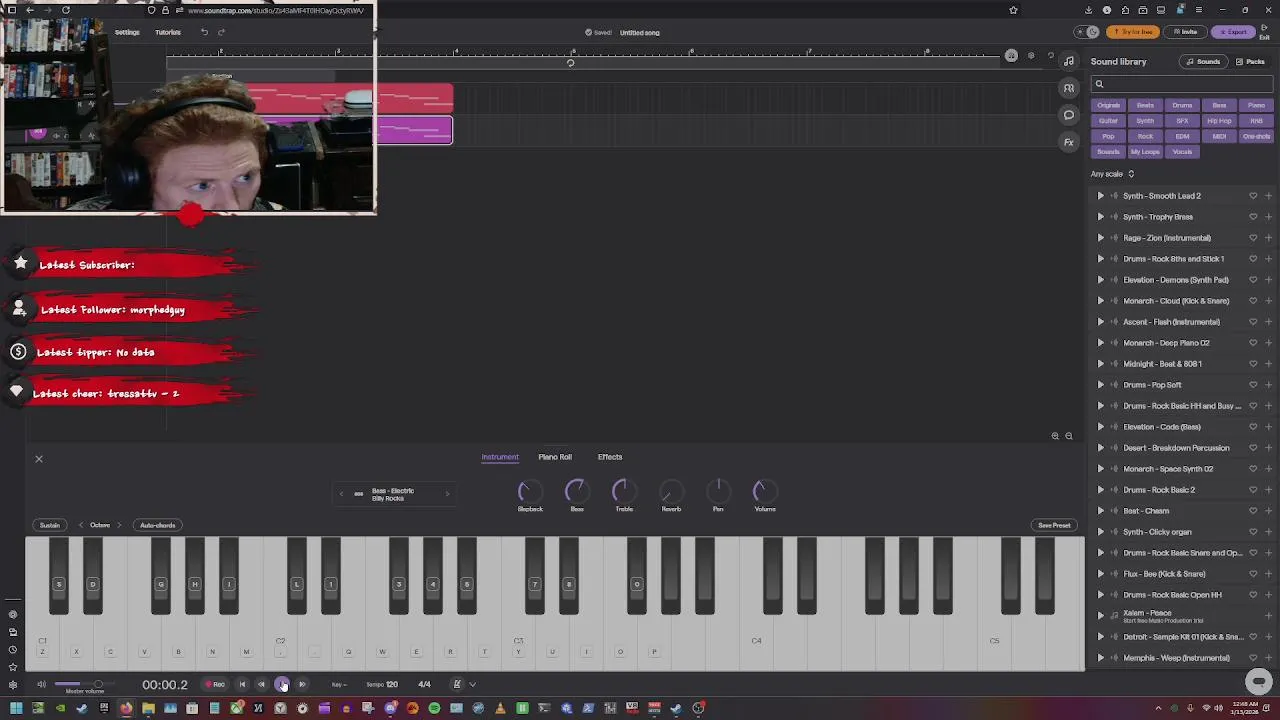1280x720 pixels.
Task: Click the fast forward transport button
Action: (x=302, y=685)
